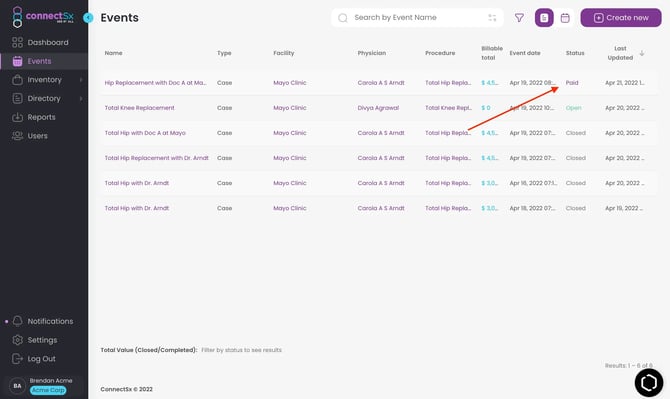Click the BA user avatar
670x399 pixels.
coord(18,386)
